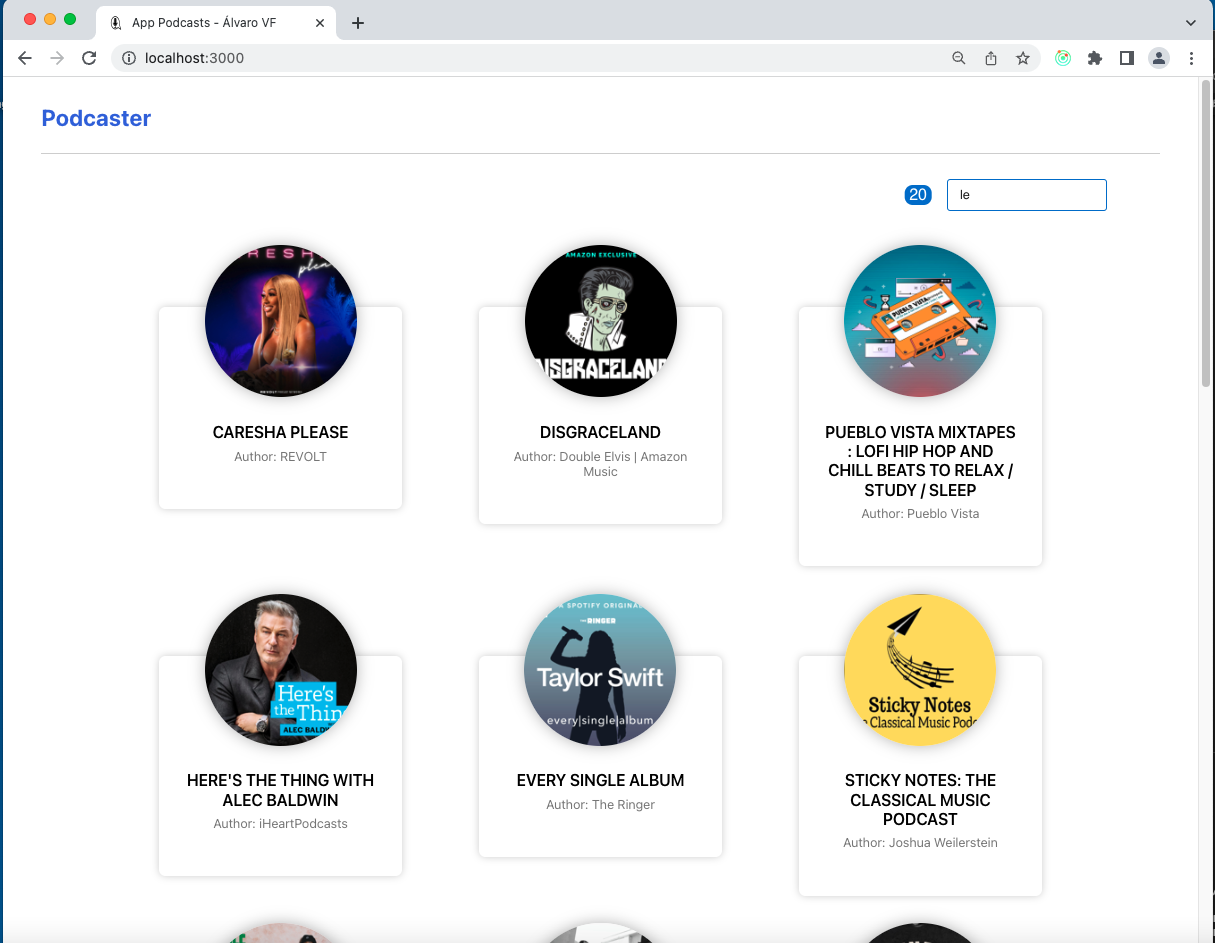Viewport: 1215px width, 943px height.
Task: Select the DISGRACELAND title
Action: click(x=601, y=432)
